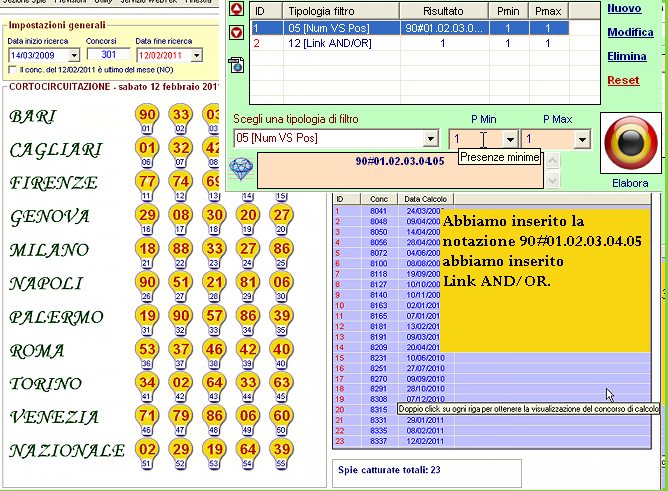The image size is (668, 491).
Task: Click the red move-down arrow icon
Action: pos(236,32)
